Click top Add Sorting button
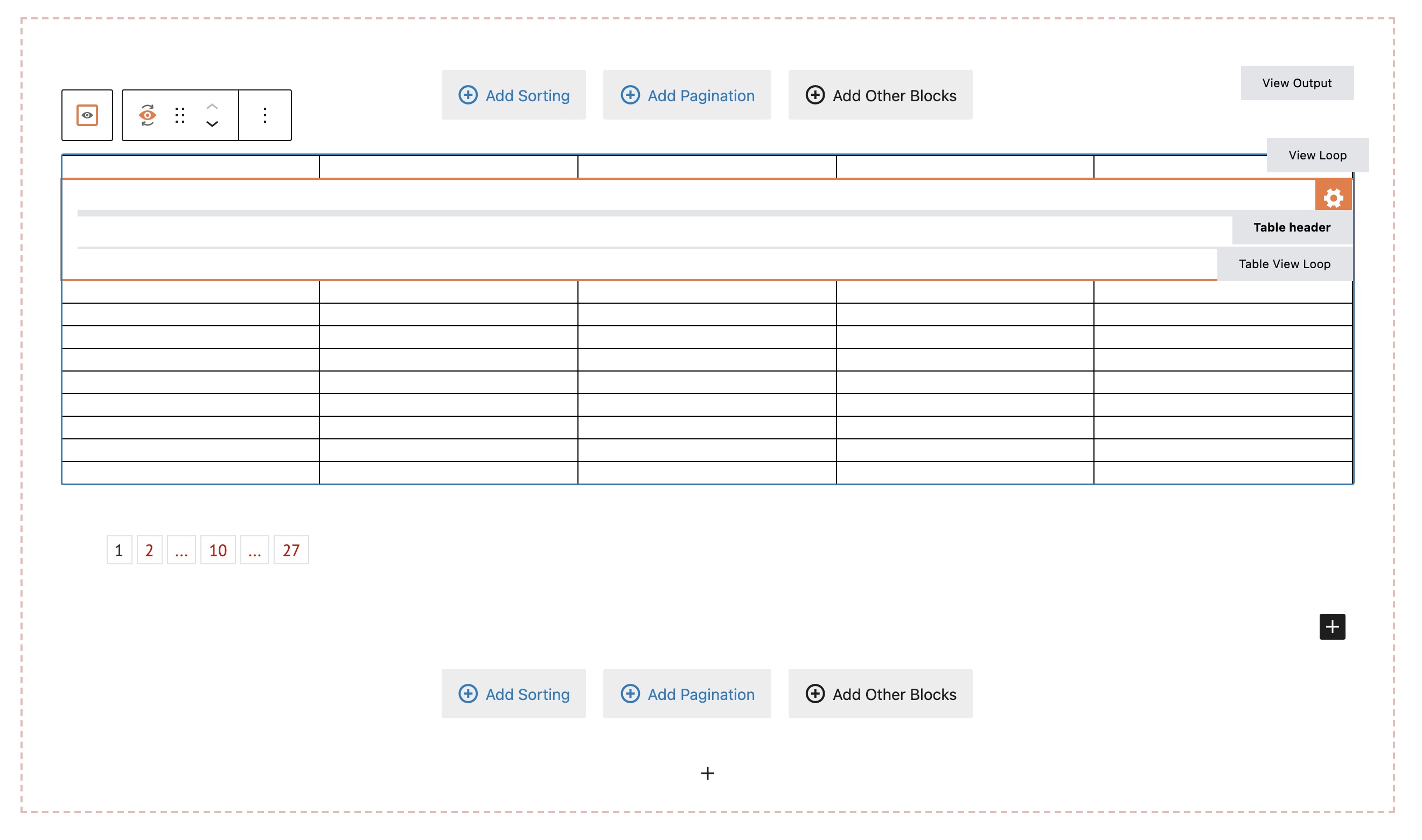Image resolution: width=1422 pixels, height=840 pixels. pyautogui.click(x=513, y=95)
